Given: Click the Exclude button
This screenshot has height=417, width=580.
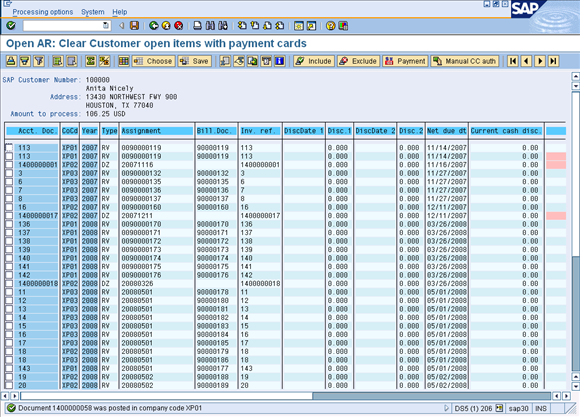Looking at the screenshot, I should 358,61.
